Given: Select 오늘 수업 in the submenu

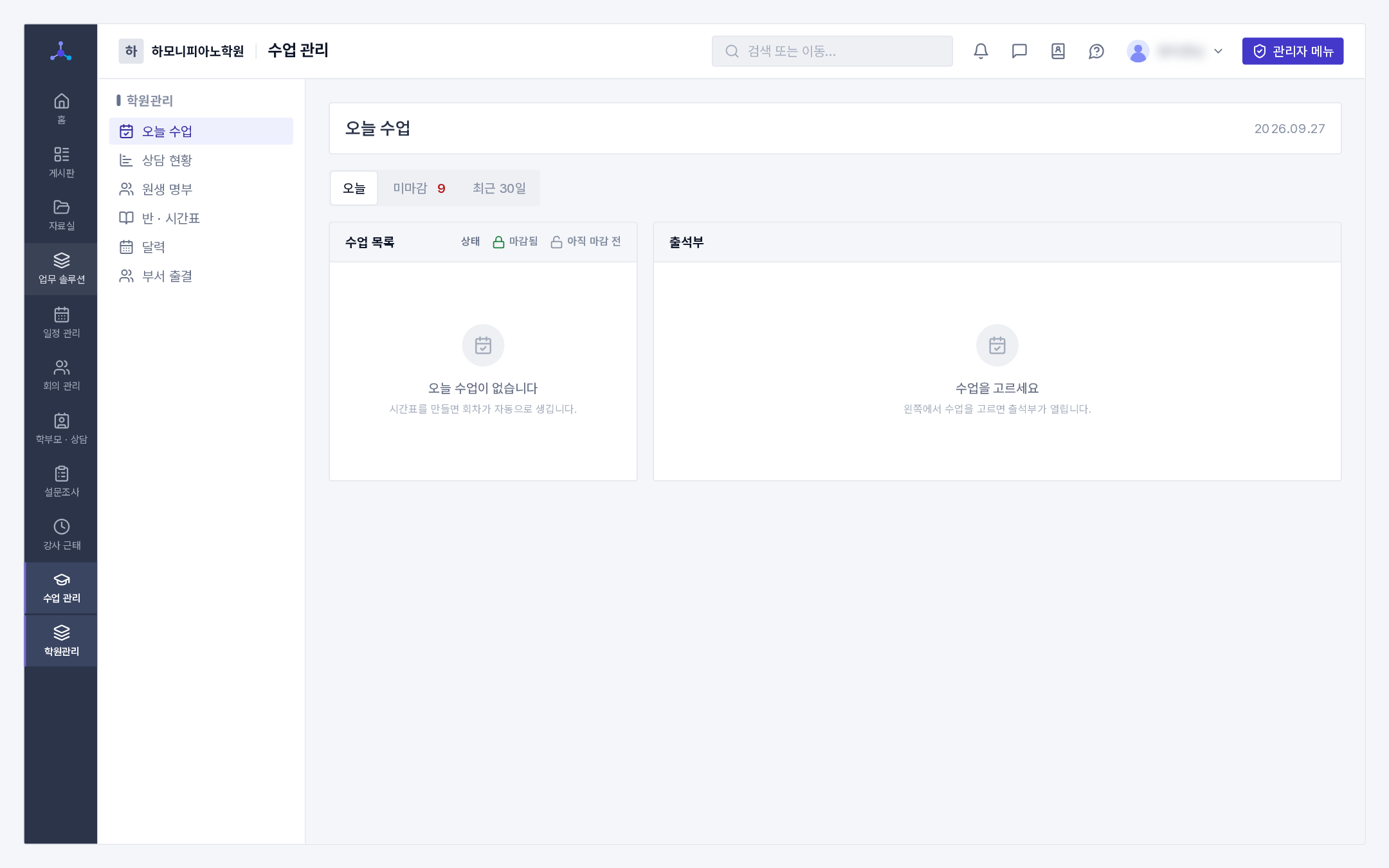Looking at the screenshot, I should pos(201,131).
